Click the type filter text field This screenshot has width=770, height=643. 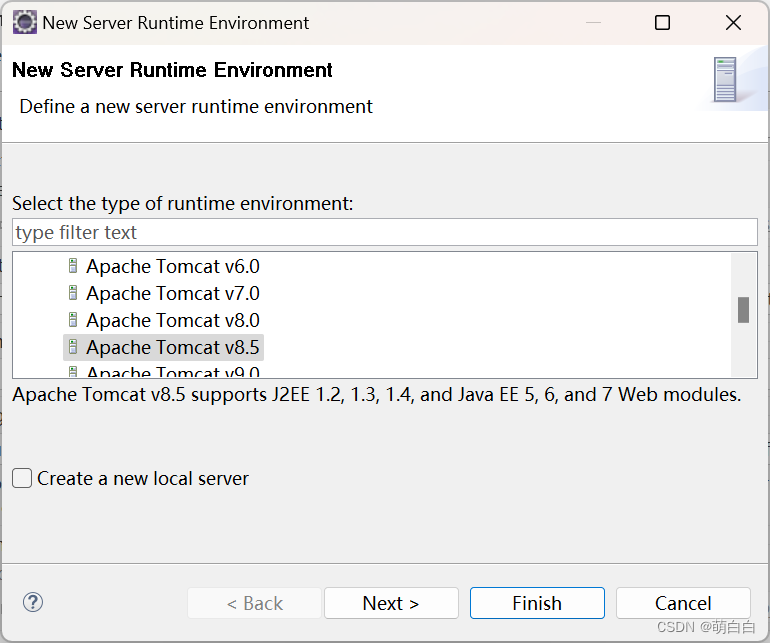click(385, 232)
